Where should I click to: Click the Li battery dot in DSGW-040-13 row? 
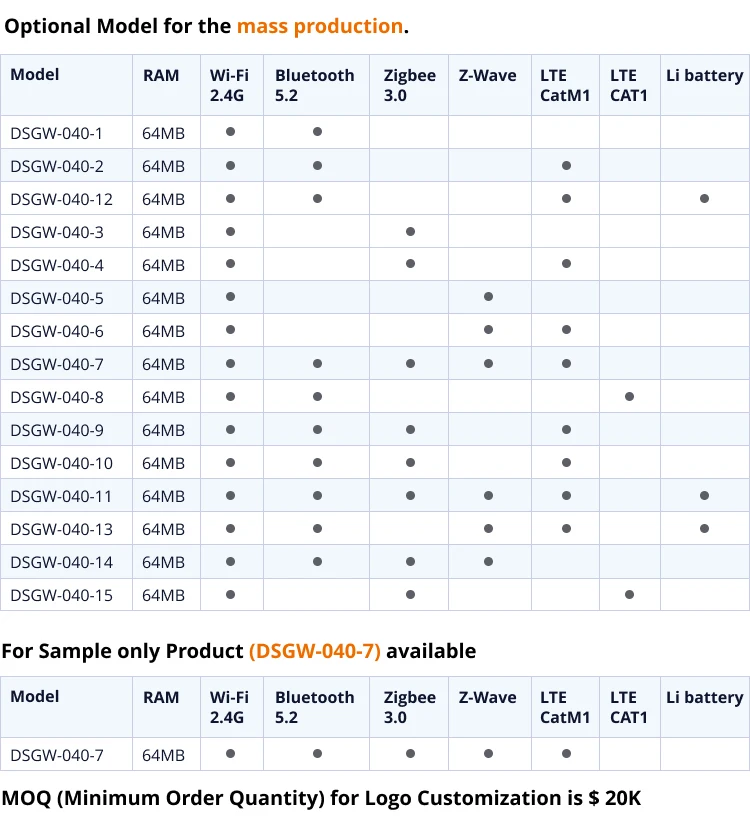pyautogui.click(x=705, y=529)
